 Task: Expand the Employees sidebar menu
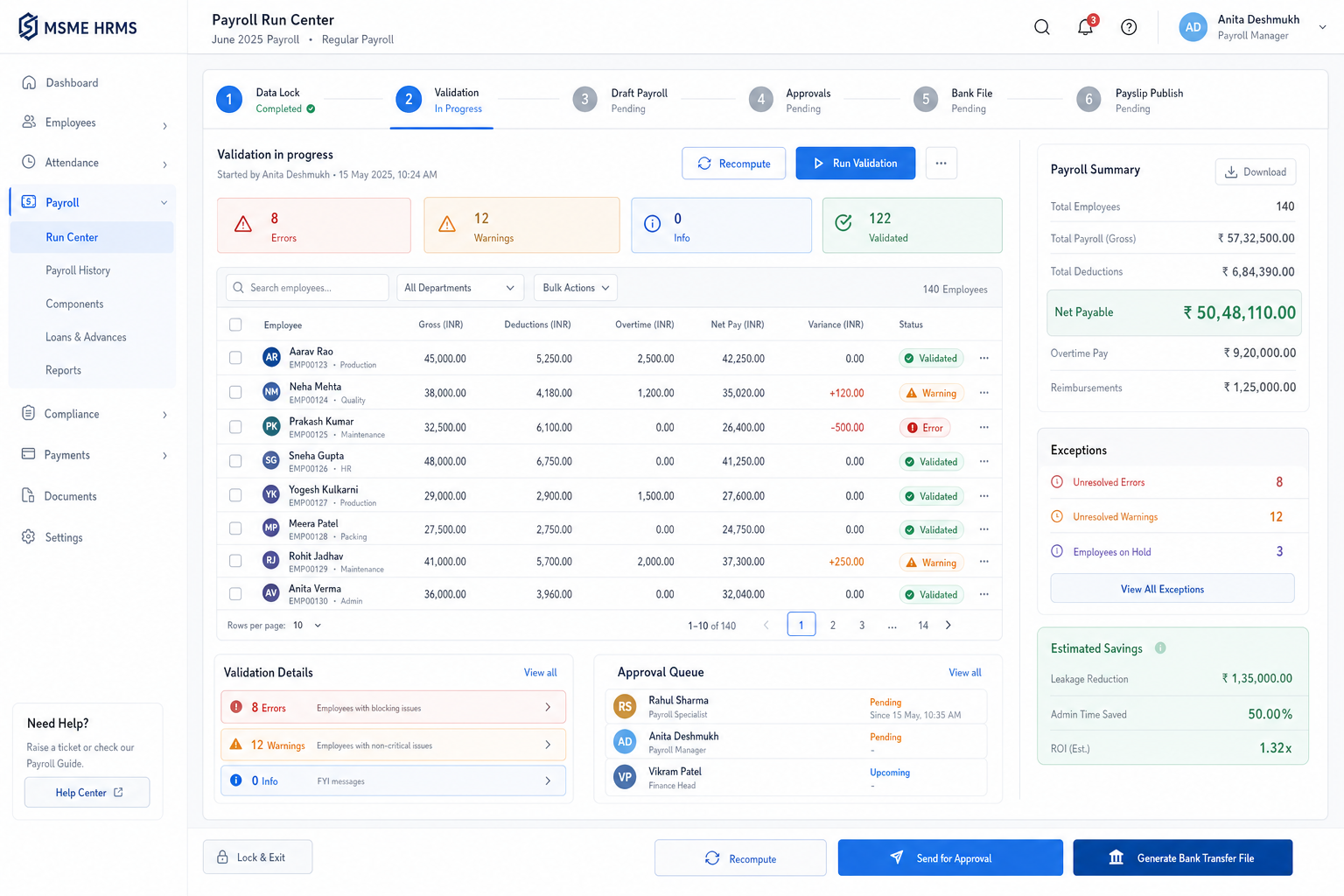[164, 126]
